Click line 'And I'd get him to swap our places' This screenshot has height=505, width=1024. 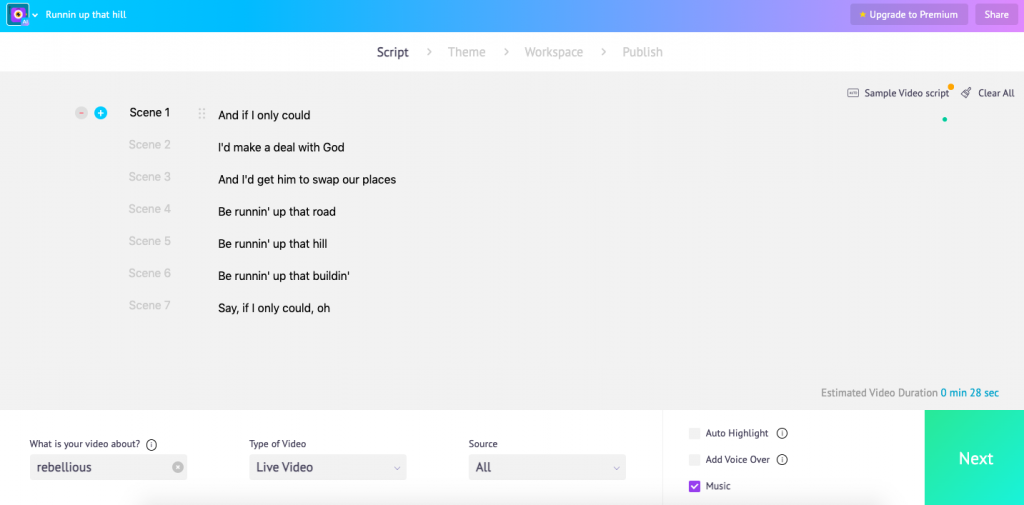point(307,180)
